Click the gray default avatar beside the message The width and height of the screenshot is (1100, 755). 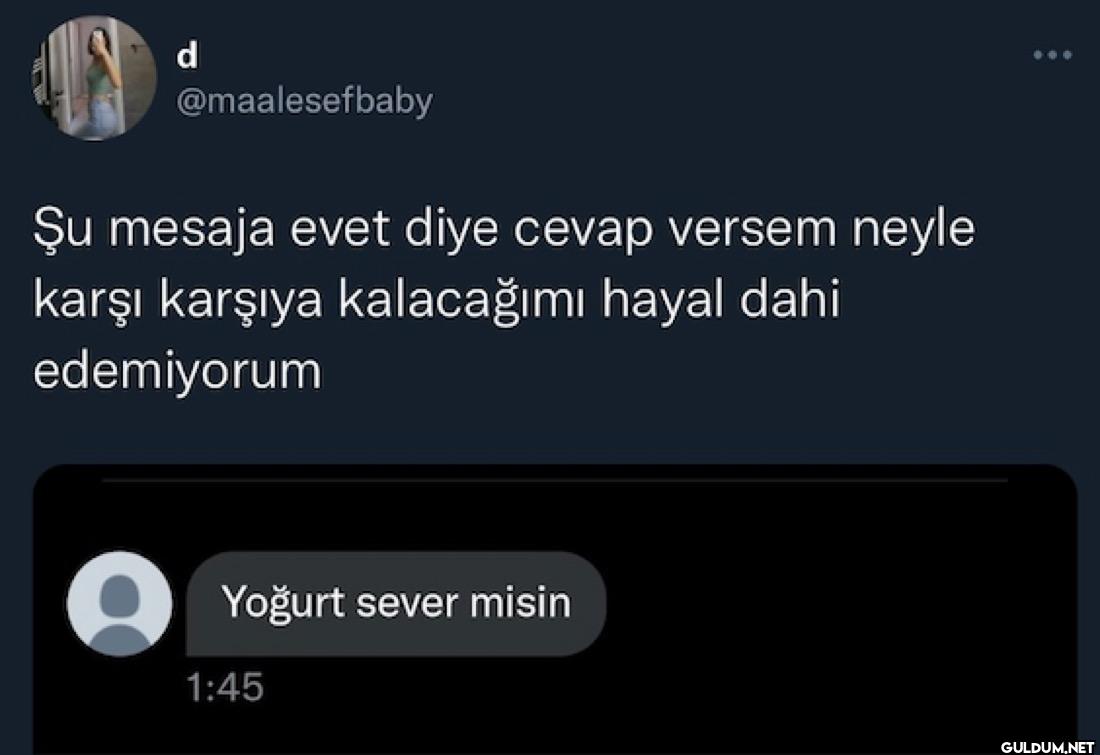click(119, 603)
